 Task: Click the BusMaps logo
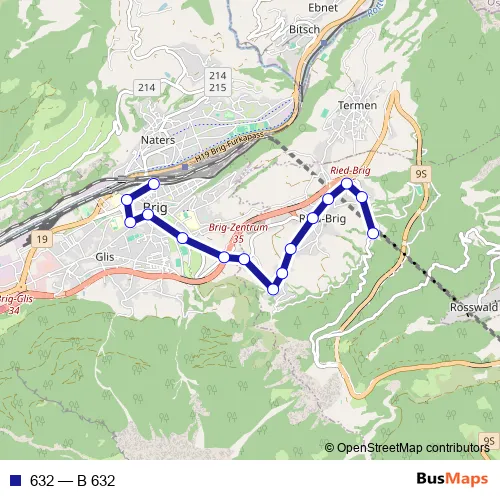pos(452,479)
